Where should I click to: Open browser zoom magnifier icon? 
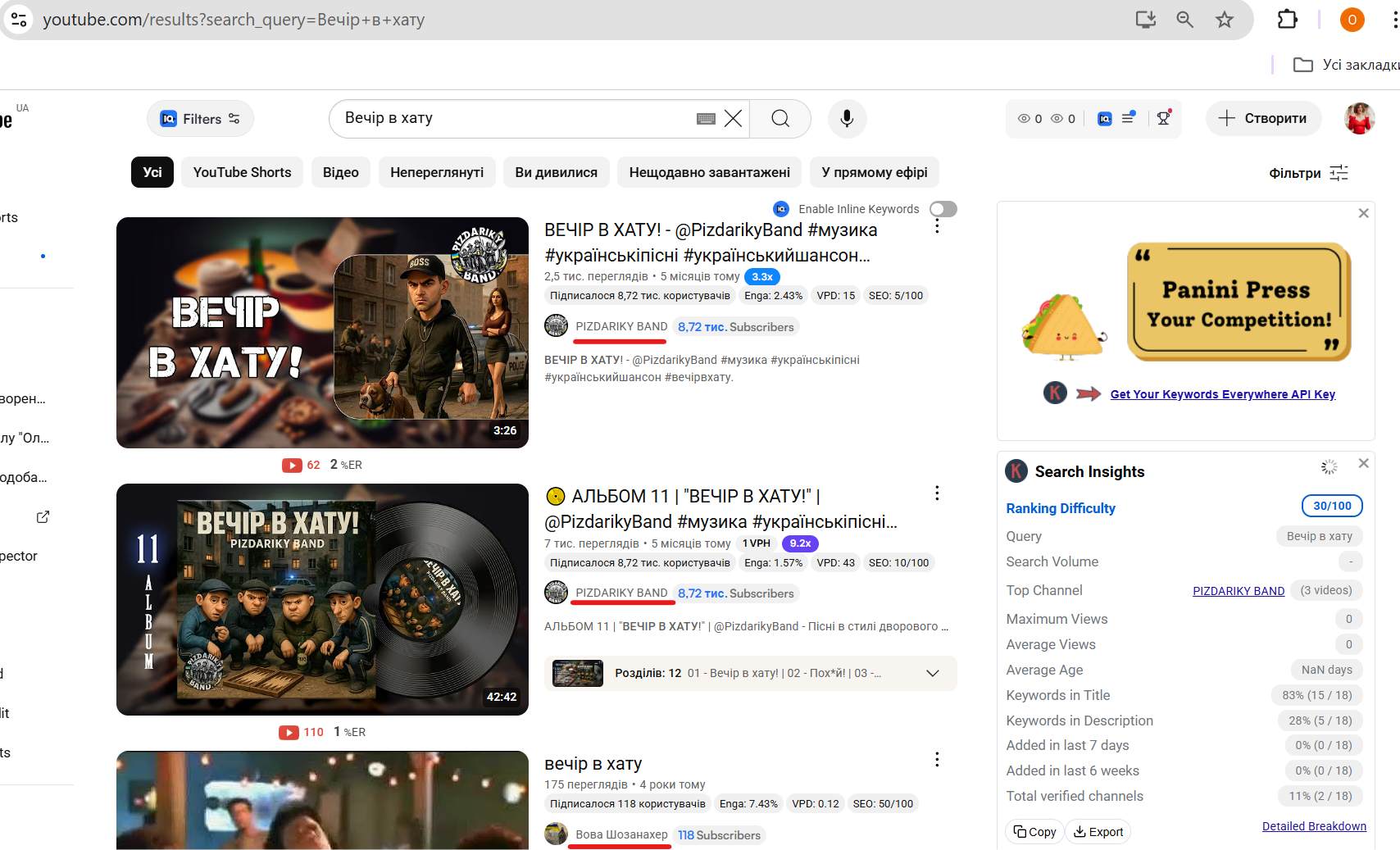tap(1184, 20)
